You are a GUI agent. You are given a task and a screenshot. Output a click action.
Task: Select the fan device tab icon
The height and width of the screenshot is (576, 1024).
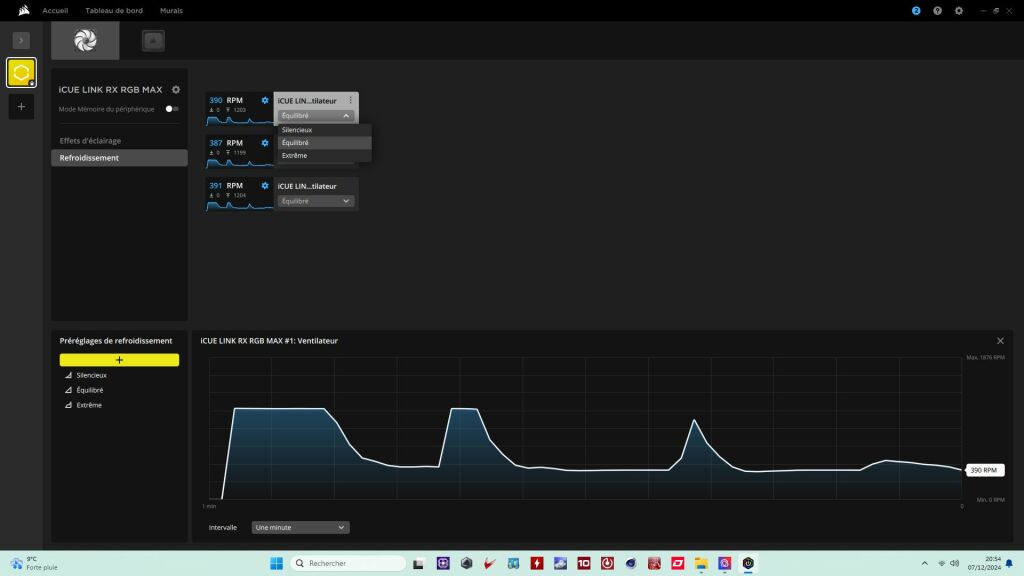(x=85, y=41)
